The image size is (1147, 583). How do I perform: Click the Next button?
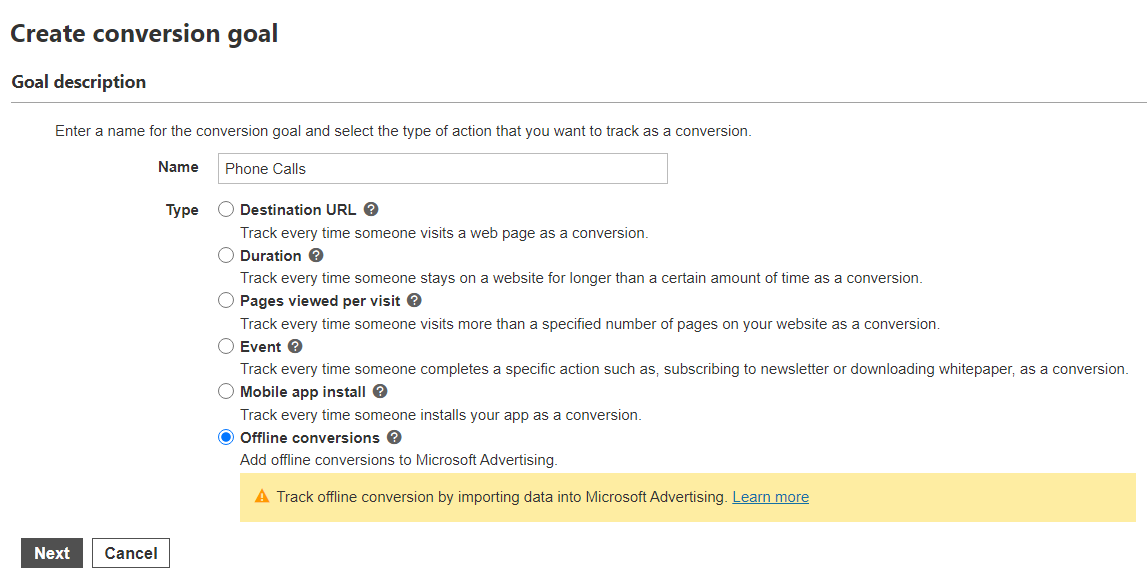(51, 552)
